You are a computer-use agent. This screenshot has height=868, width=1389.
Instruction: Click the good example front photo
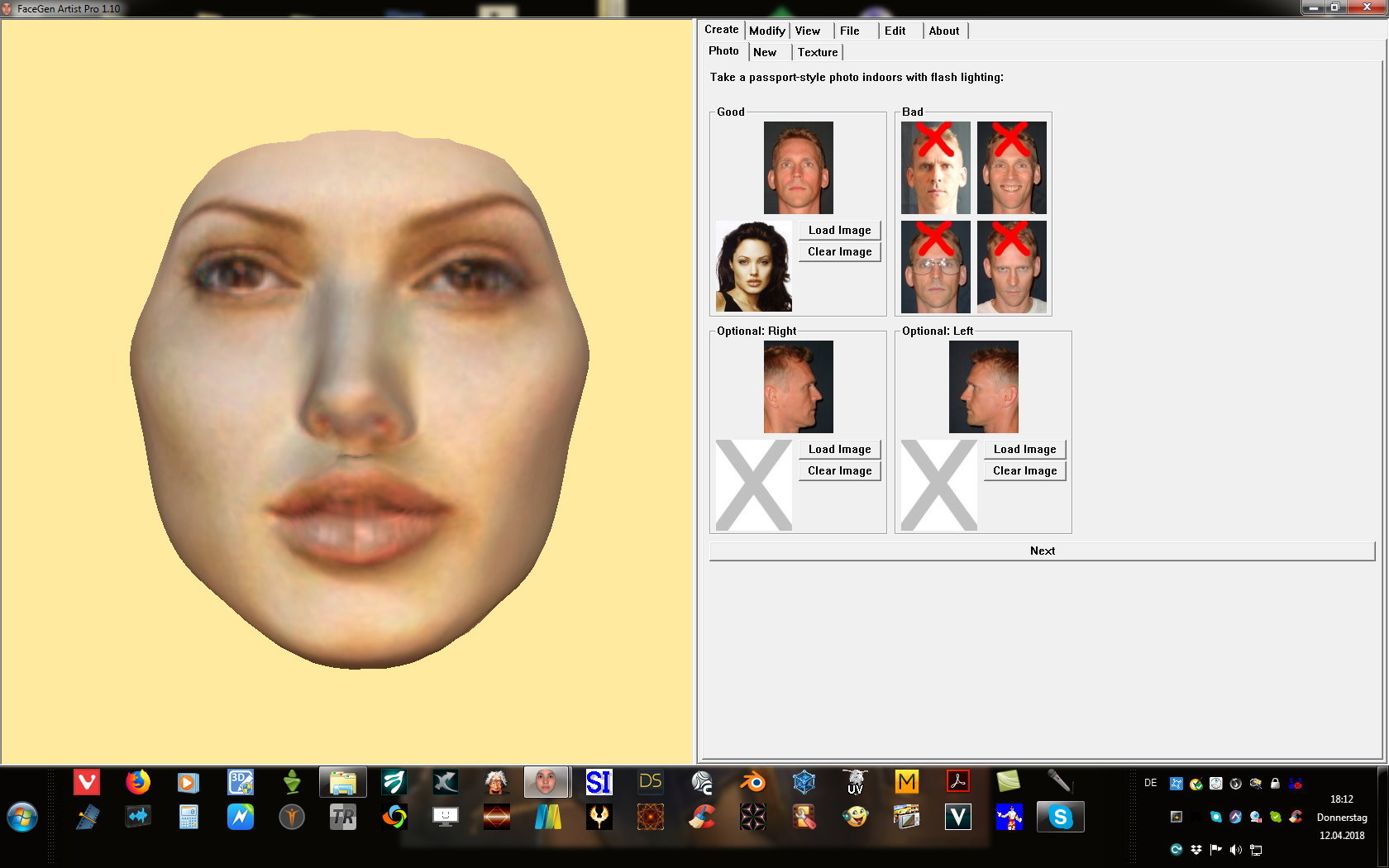(x=798, y=168)
